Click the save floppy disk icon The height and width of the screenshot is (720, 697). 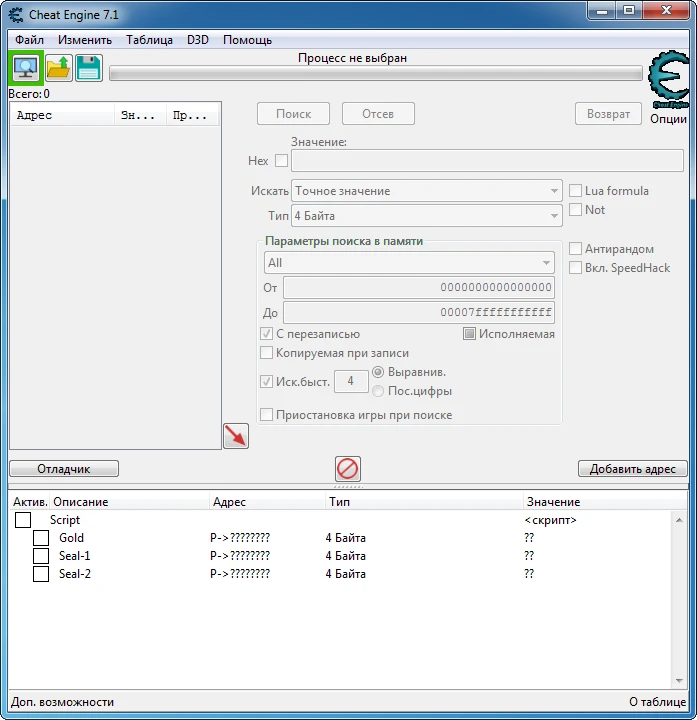(x=88, y=68)
